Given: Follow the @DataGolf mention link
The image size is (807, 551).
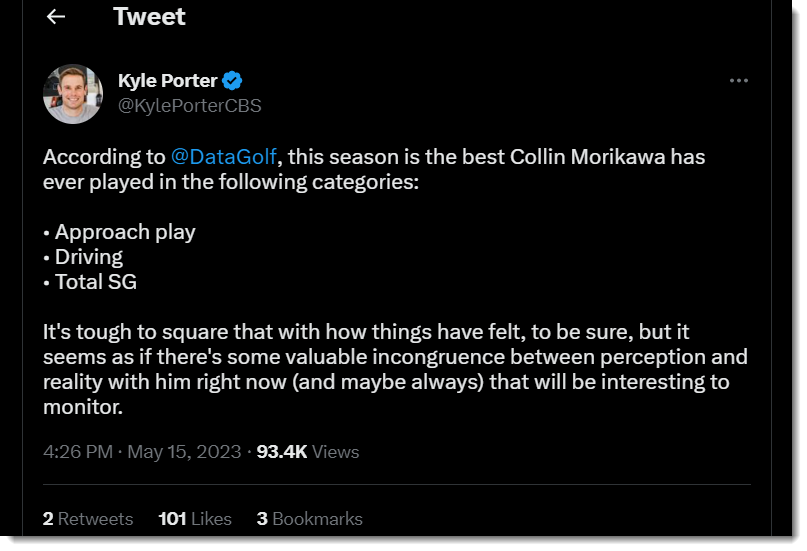Looking at the screenshot, I should pyautogui.click(x=224, y=157).
